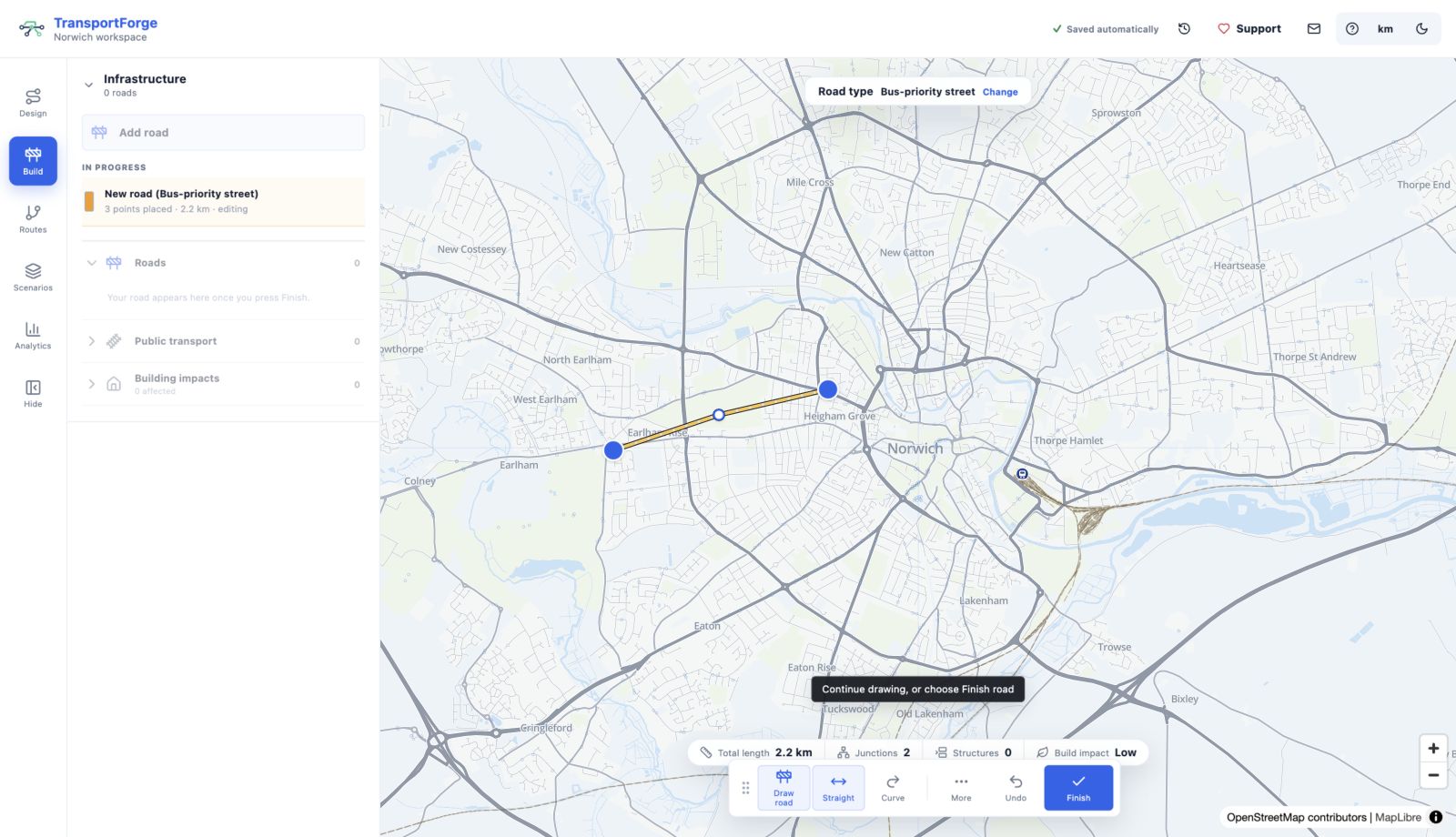This screenshot has width=1456, height=837.
Task: Click the TransportForge app title
Action: tap(106, 23)
